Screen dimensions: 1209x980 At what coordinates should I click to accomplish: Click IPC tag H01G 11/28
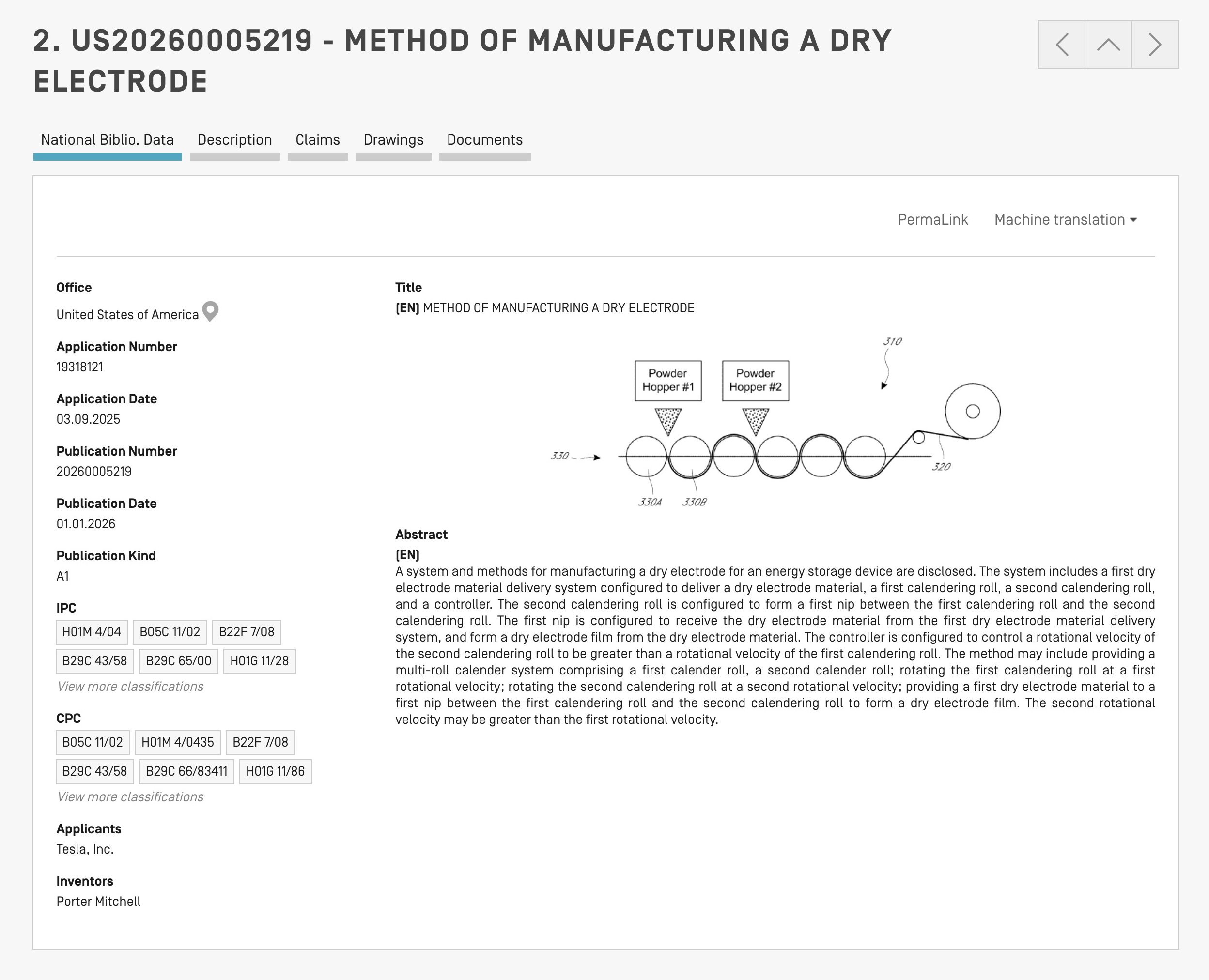pyautogui.click(x=259, y=661)
